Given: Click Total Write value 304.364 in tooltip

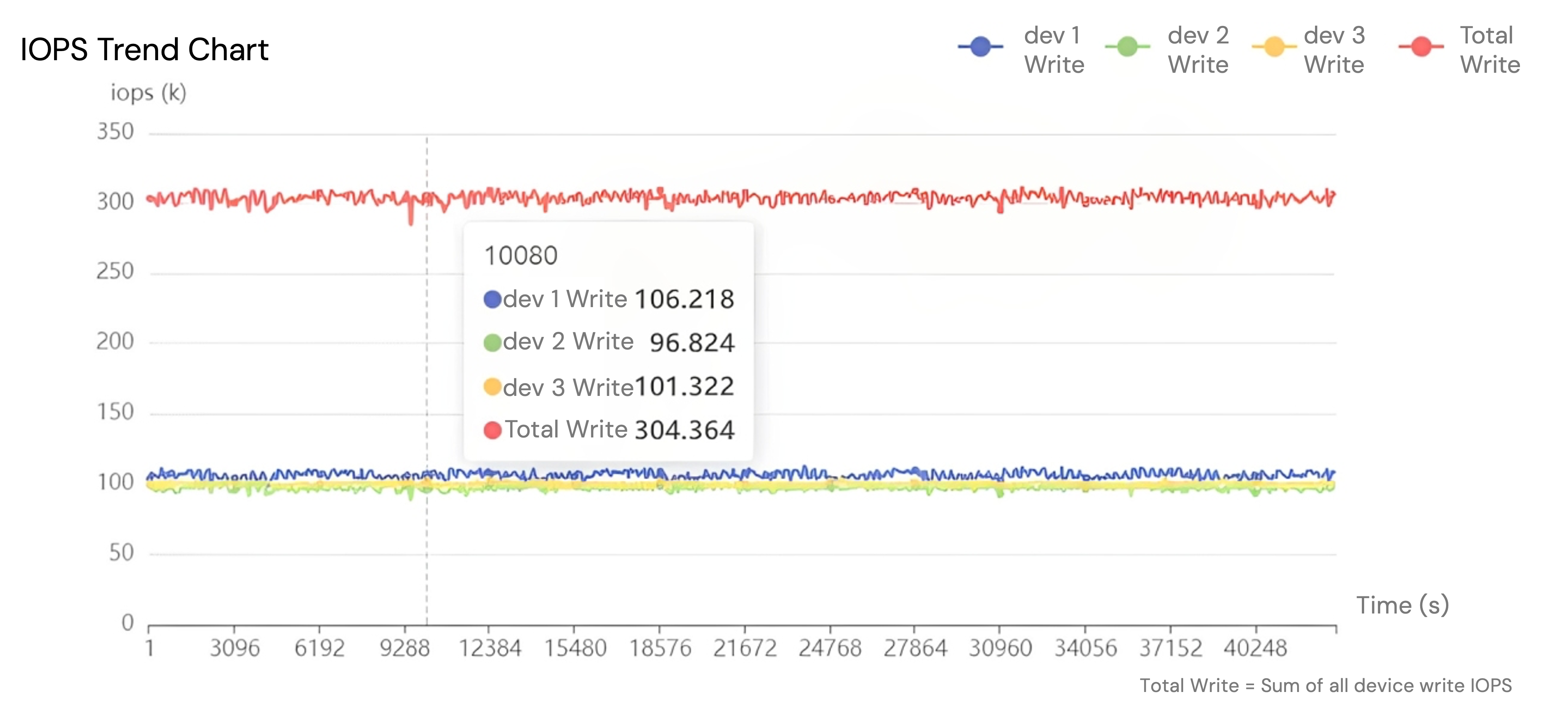Looking at the screenshot, I should click(684, 431).
